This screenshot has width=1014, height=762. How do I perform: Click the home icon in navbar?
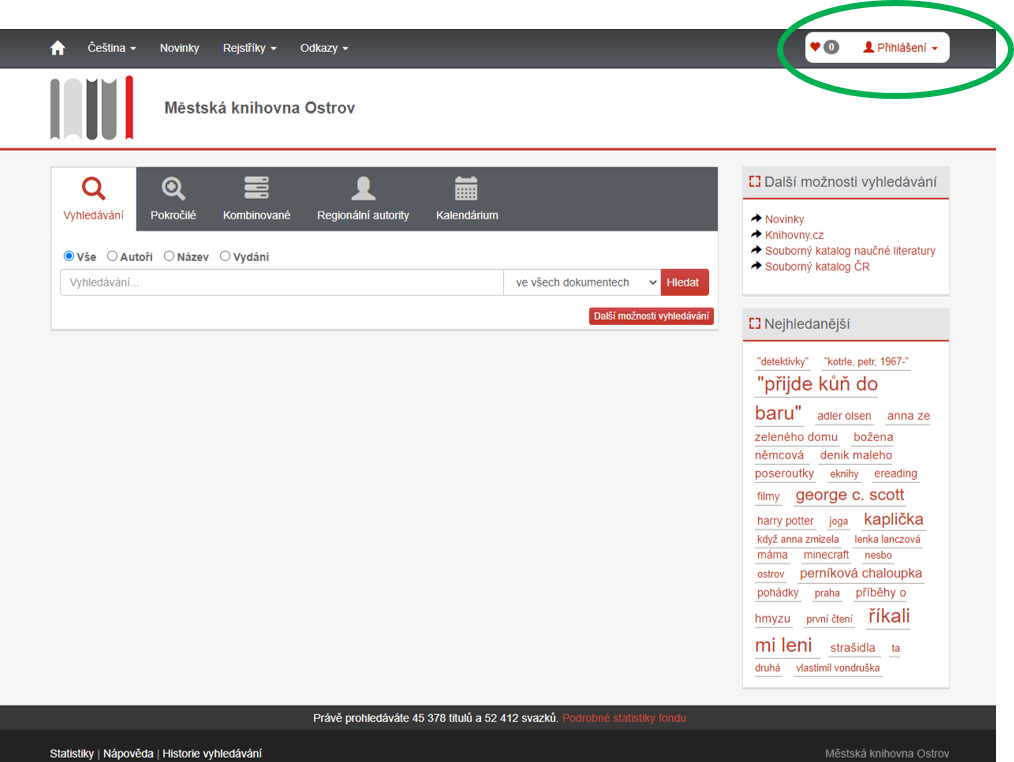pyautogui.click(x=58, y=48)
